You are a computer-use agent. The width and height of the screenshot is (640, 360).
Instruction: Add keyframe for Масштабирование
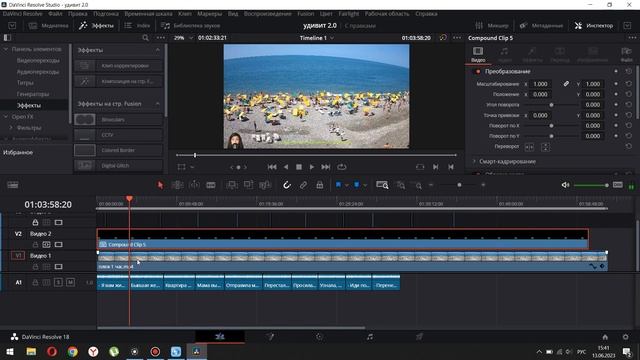(616, 84)
